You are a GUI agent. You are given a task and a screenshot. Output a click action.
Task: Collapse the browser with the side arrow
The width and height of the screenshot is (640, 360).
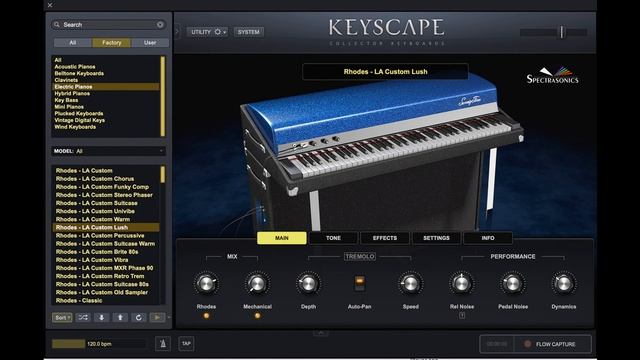pyautogui.click(x=177, y=31)
